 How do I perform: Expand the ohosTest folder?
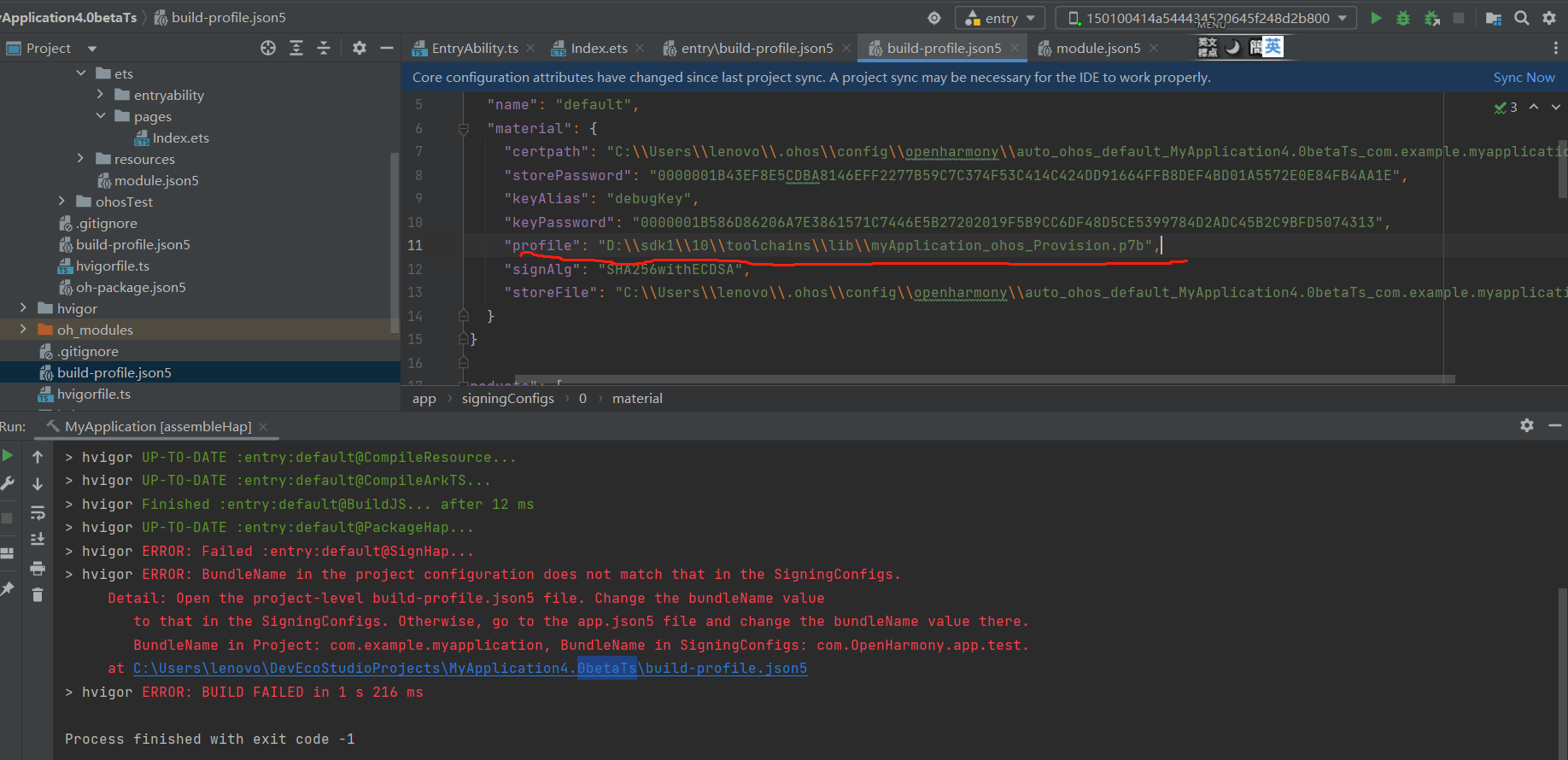coord(61,202)
